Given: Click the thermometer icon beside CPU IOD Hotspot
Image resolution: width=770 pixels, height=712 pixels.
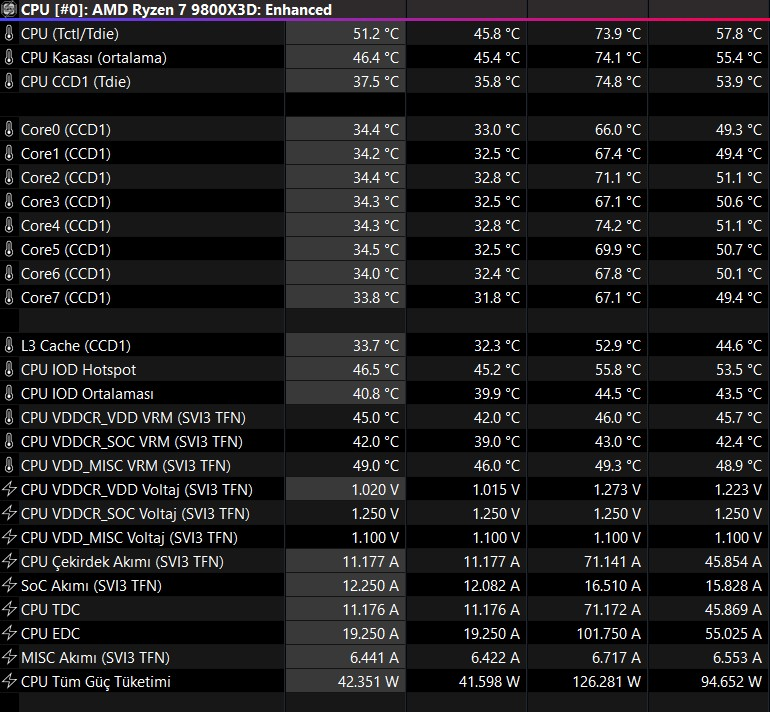Looking at the screenshot, I should tap(9, 370).
